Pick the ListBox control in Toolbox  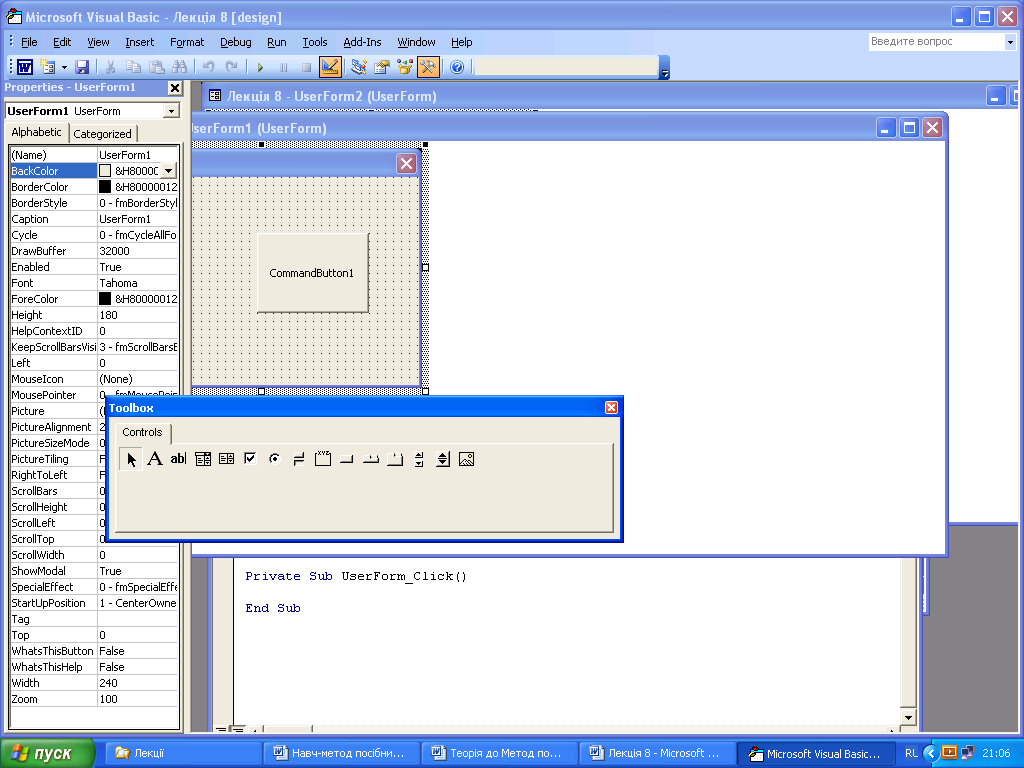click(227, 459)
